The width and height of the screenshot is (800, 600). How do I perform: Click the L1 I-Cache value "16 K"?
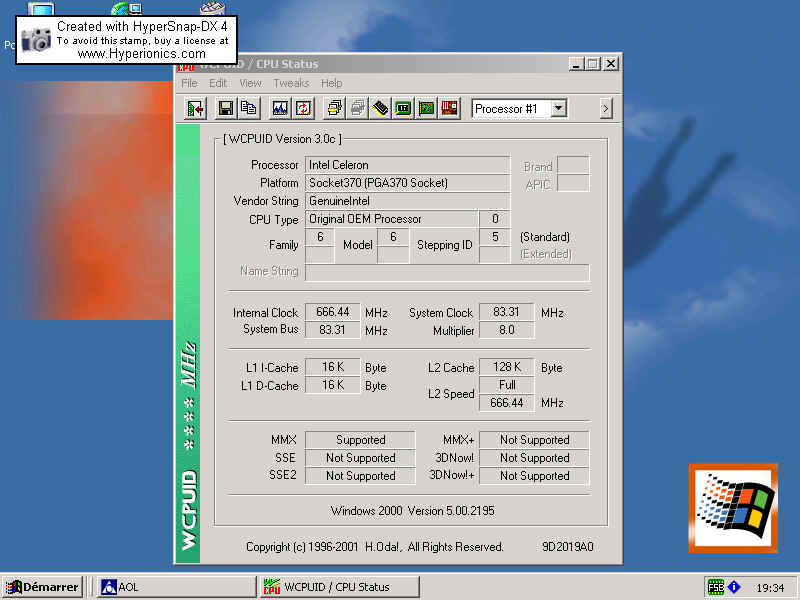333,367
